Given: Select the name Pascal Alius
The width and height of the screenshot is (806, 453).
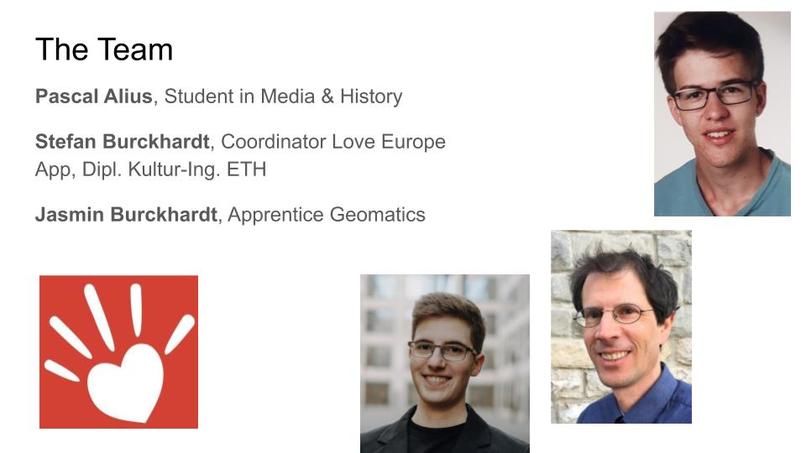Looking at the screenshot, I should (x=94, y=96).
